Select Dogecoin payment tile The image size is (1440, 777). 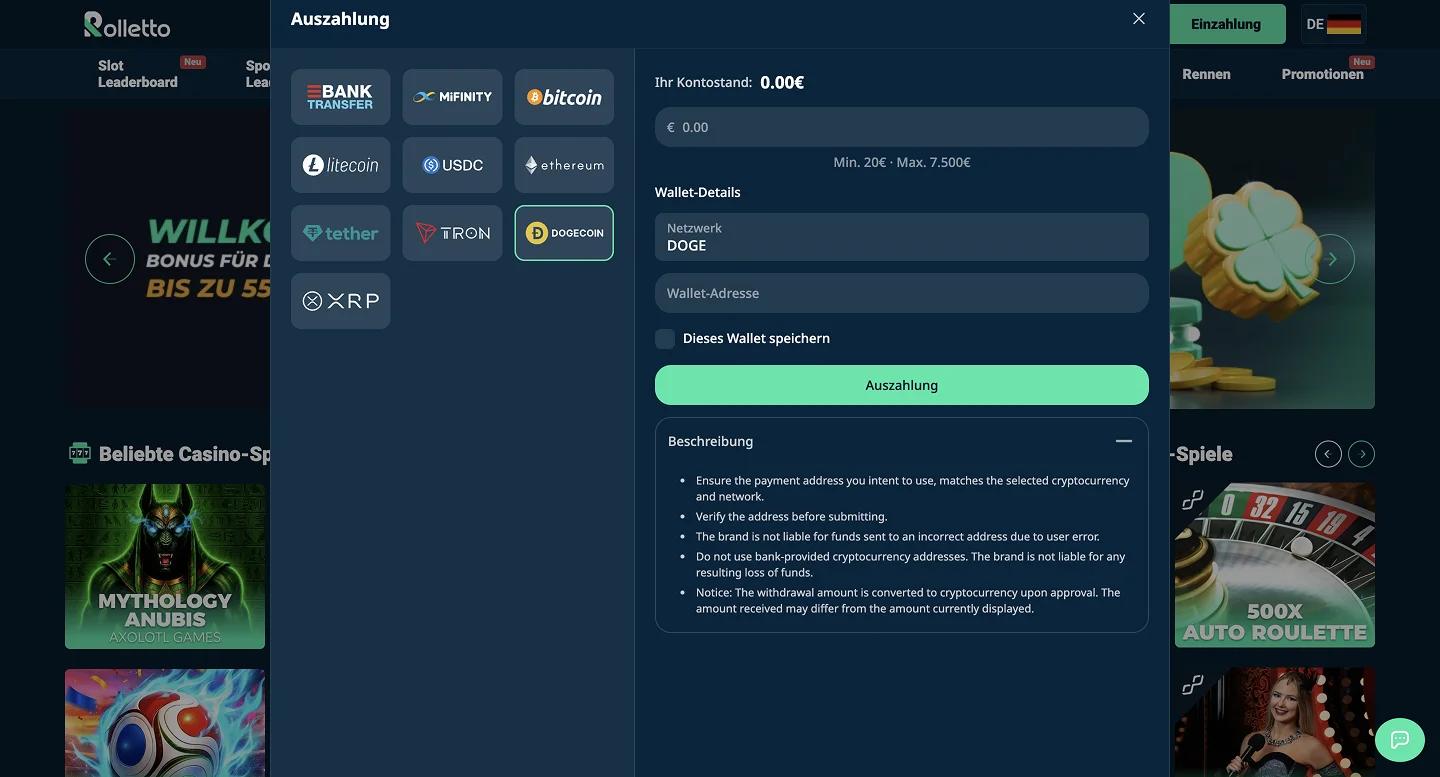point(564,233)
